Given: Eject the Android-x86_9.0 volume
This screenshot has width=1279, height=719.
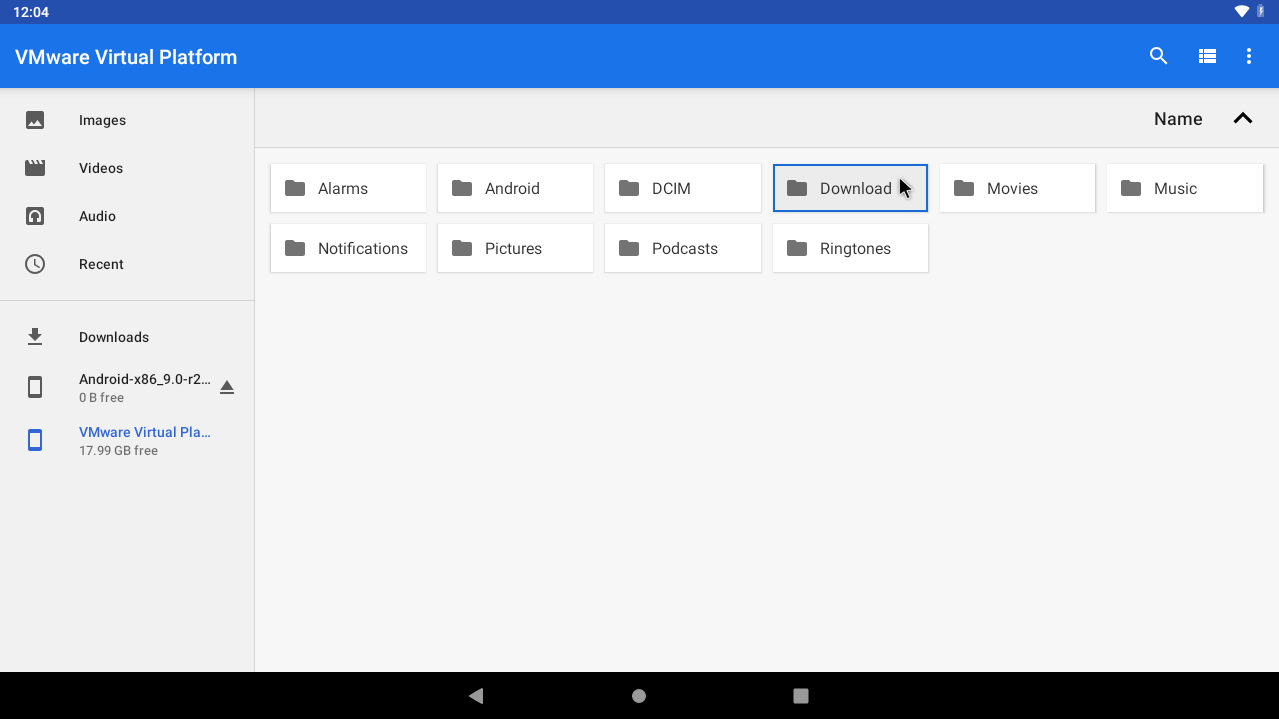Looking at the screenshot, I should click(227, 387).
